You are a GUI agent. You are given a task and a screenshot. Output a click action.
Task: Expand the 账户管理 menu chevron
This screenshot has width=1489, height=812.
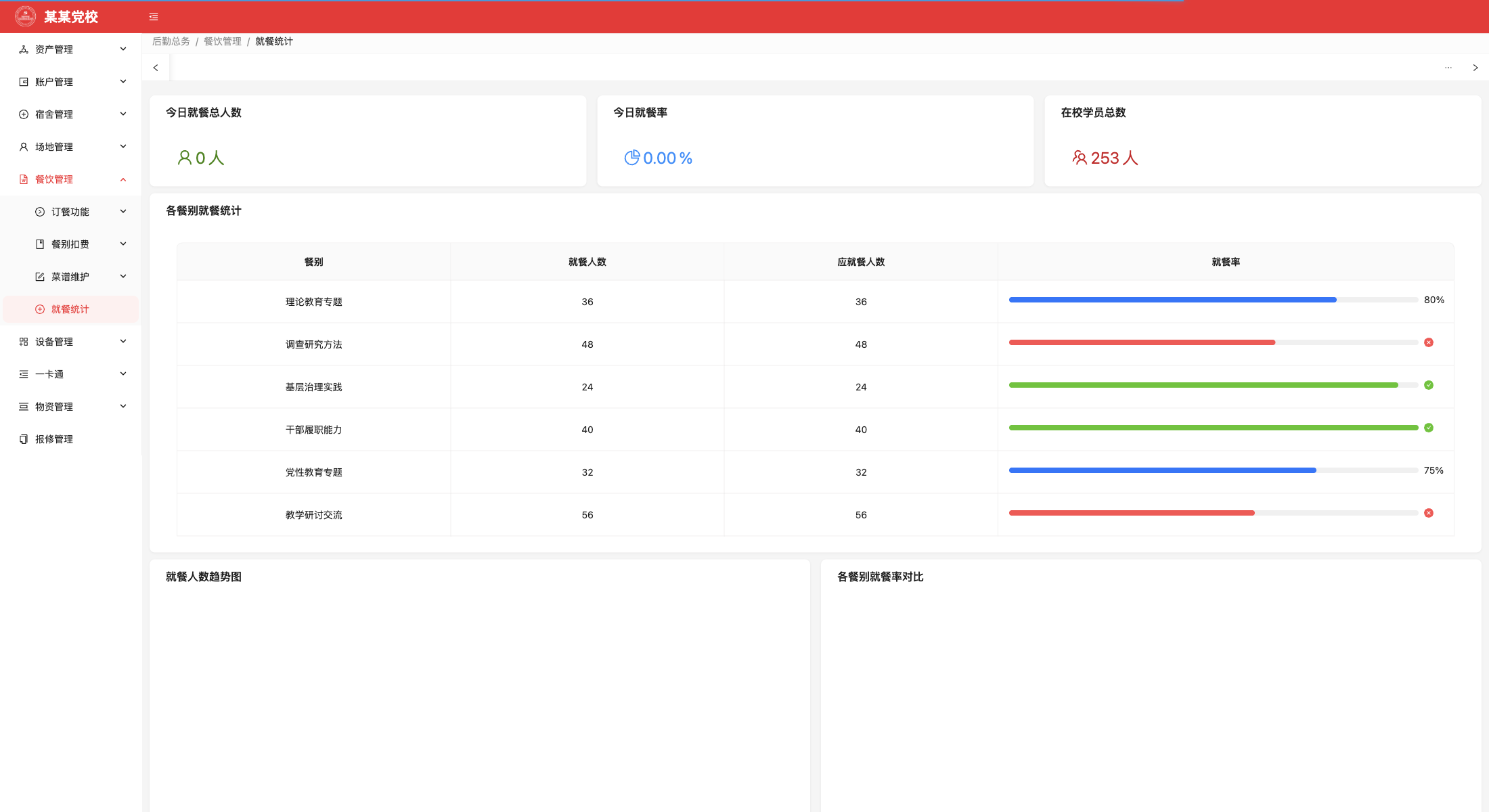(x=123, y=81)
